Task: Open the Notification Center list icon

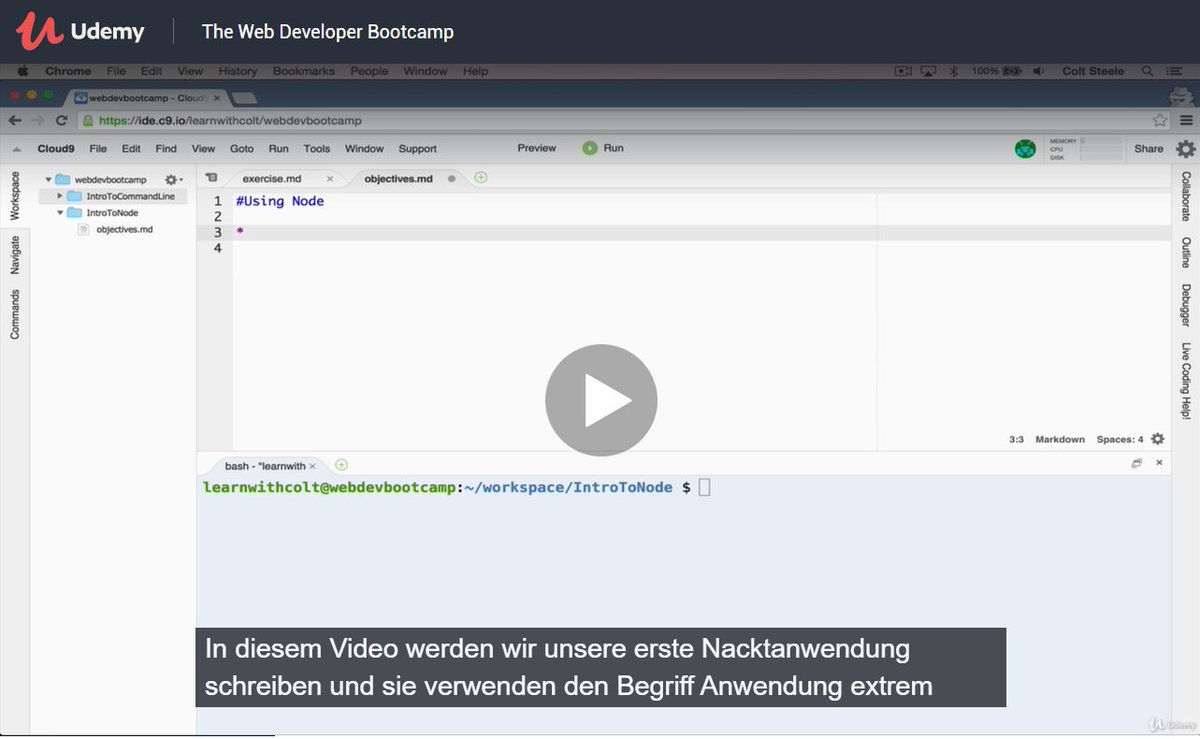Action: [1172, 71]
